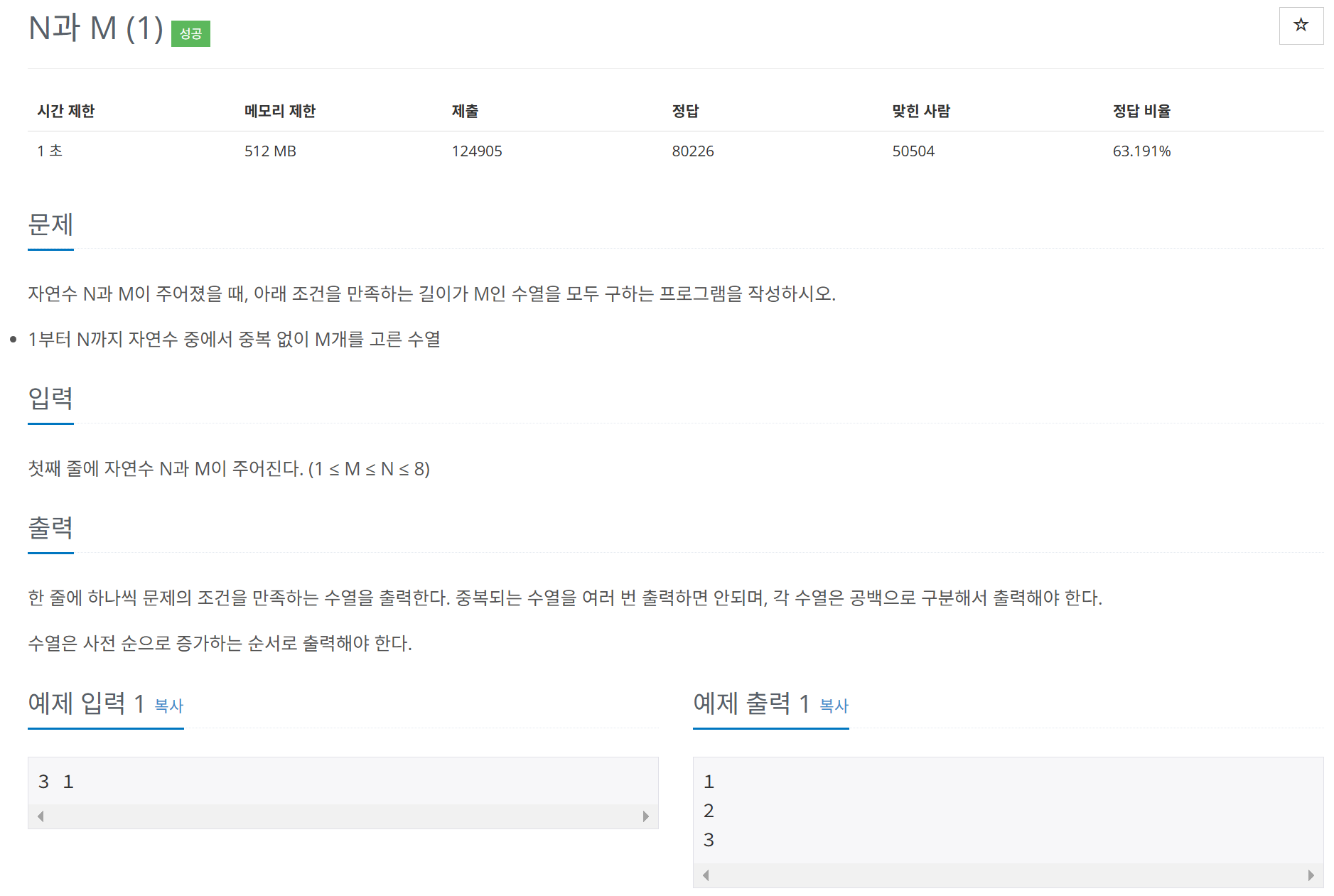This screenshot has width=1334, height=896.
Task: Expand the 맞힌 사람 count 50504
Action: pos(913,151)
